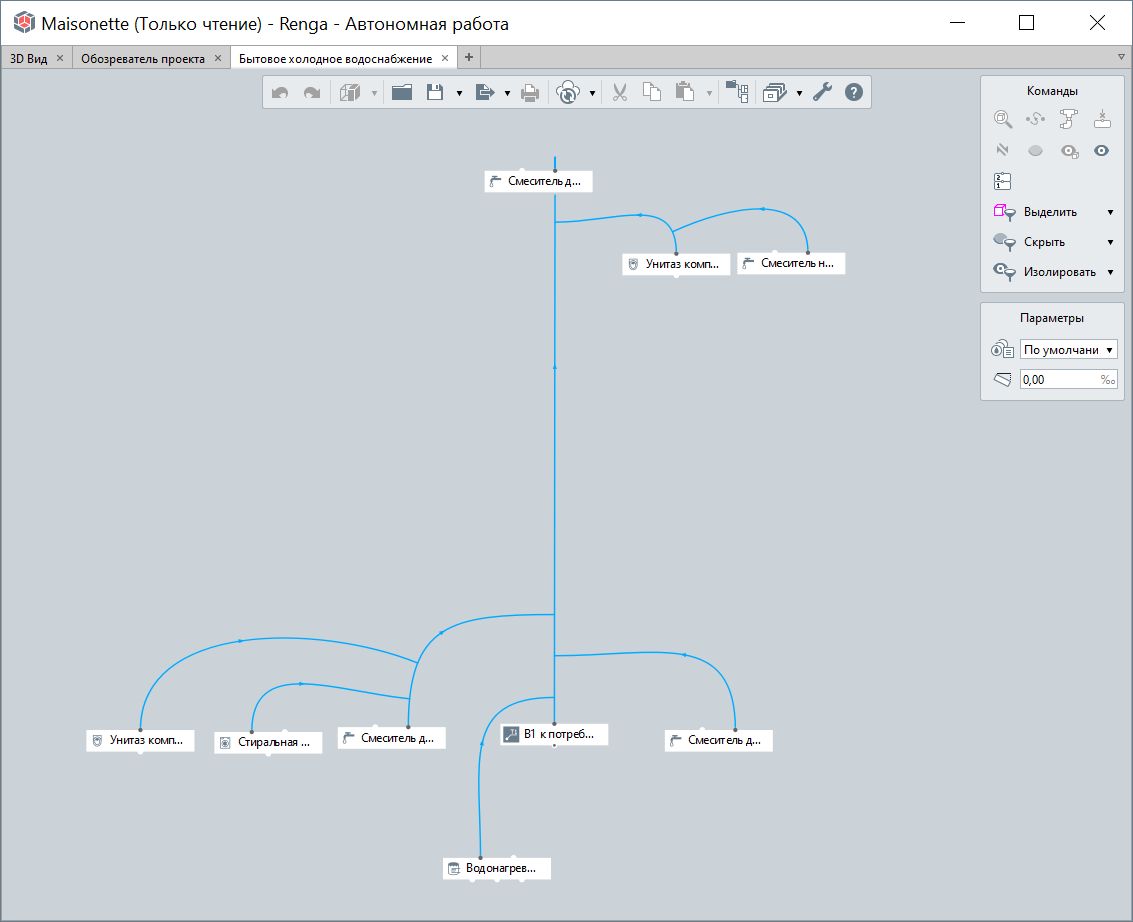Expand the Скрыть filter arrow
The width and height of the screenshot is (1133, 922).
(x=1111, y=243)
